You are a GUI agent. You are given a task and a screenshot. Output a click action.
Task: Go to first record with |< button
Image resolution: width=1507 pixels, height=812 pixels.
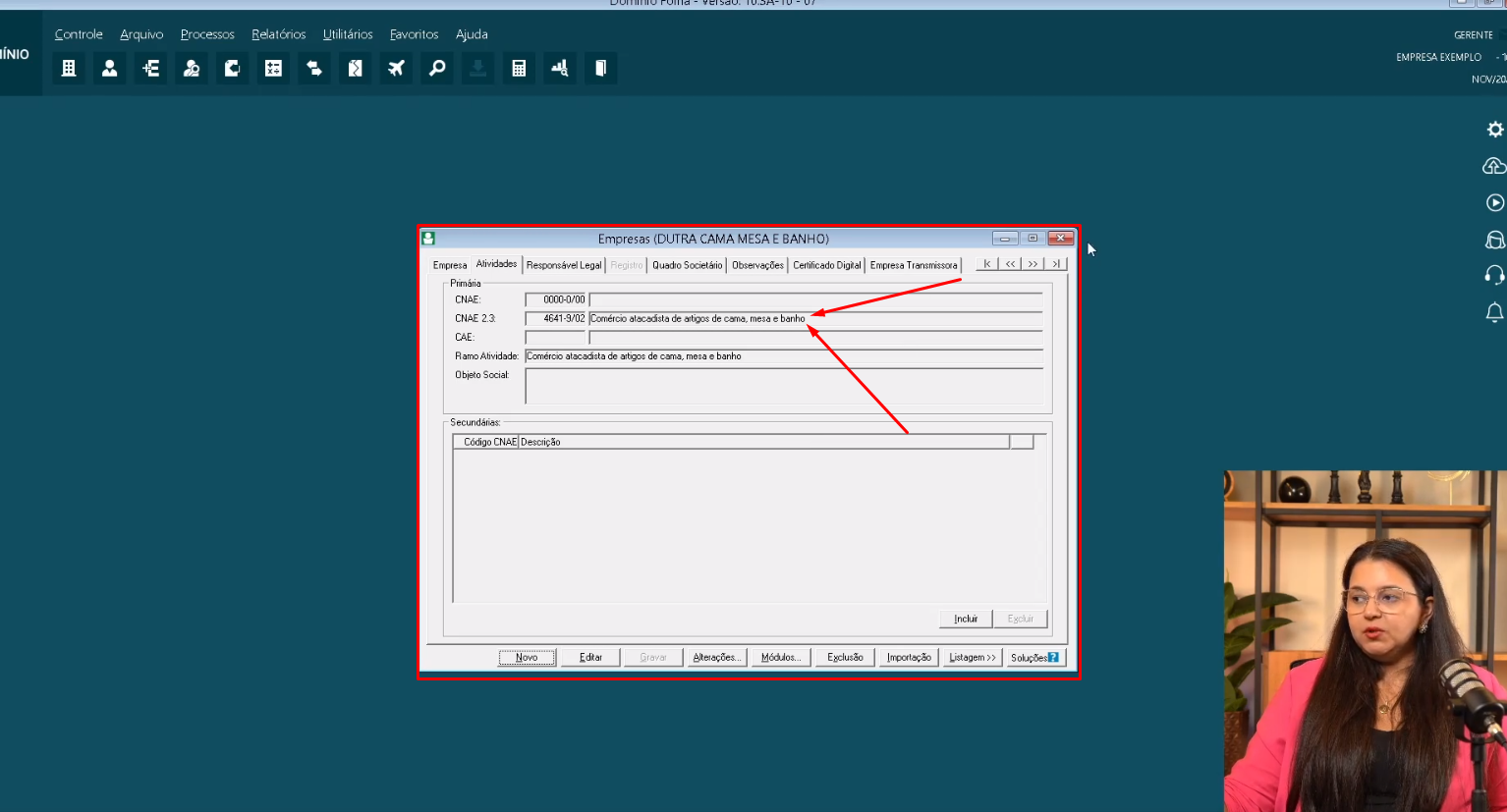tap(987, 264)
